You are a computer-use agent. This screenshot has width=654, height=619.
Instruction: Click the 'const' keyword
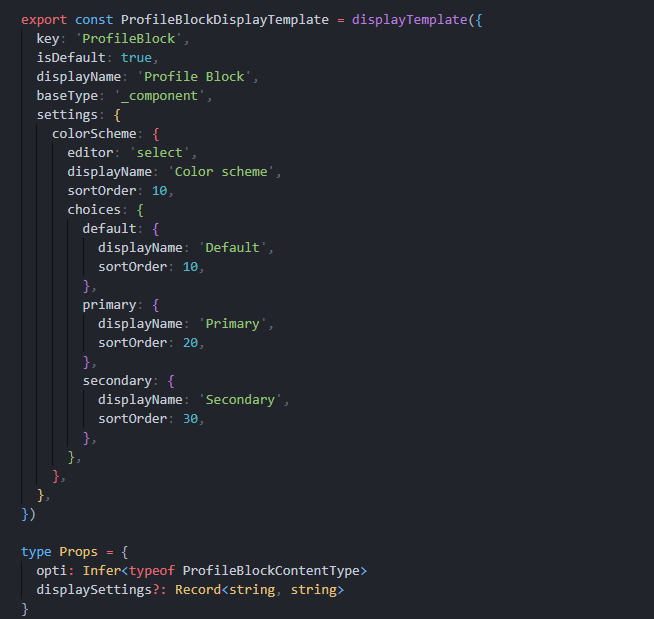[x=94, y=20]
